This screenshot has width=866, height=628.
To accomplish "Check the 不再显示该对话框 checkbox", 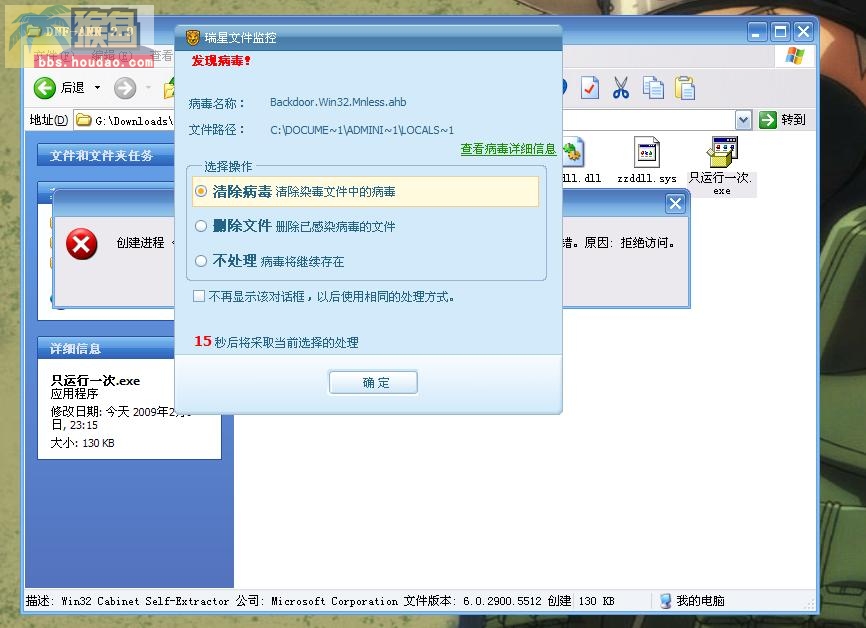I will click(x=199, y=297).
